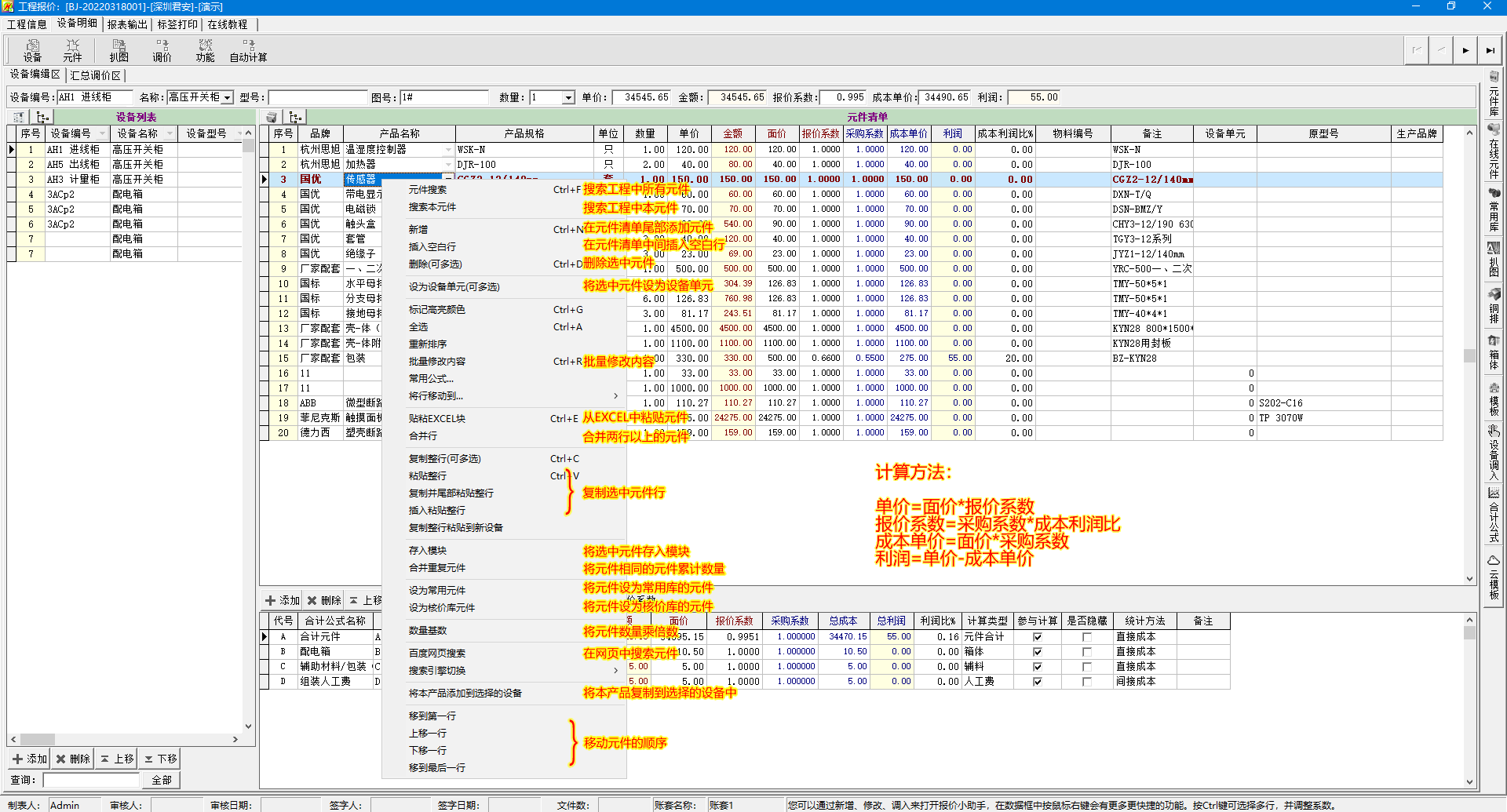Enable 是否隐藏 for 元件合计 row
The height and width of the screenshot is (812, 1507).
click(1087, 637)
